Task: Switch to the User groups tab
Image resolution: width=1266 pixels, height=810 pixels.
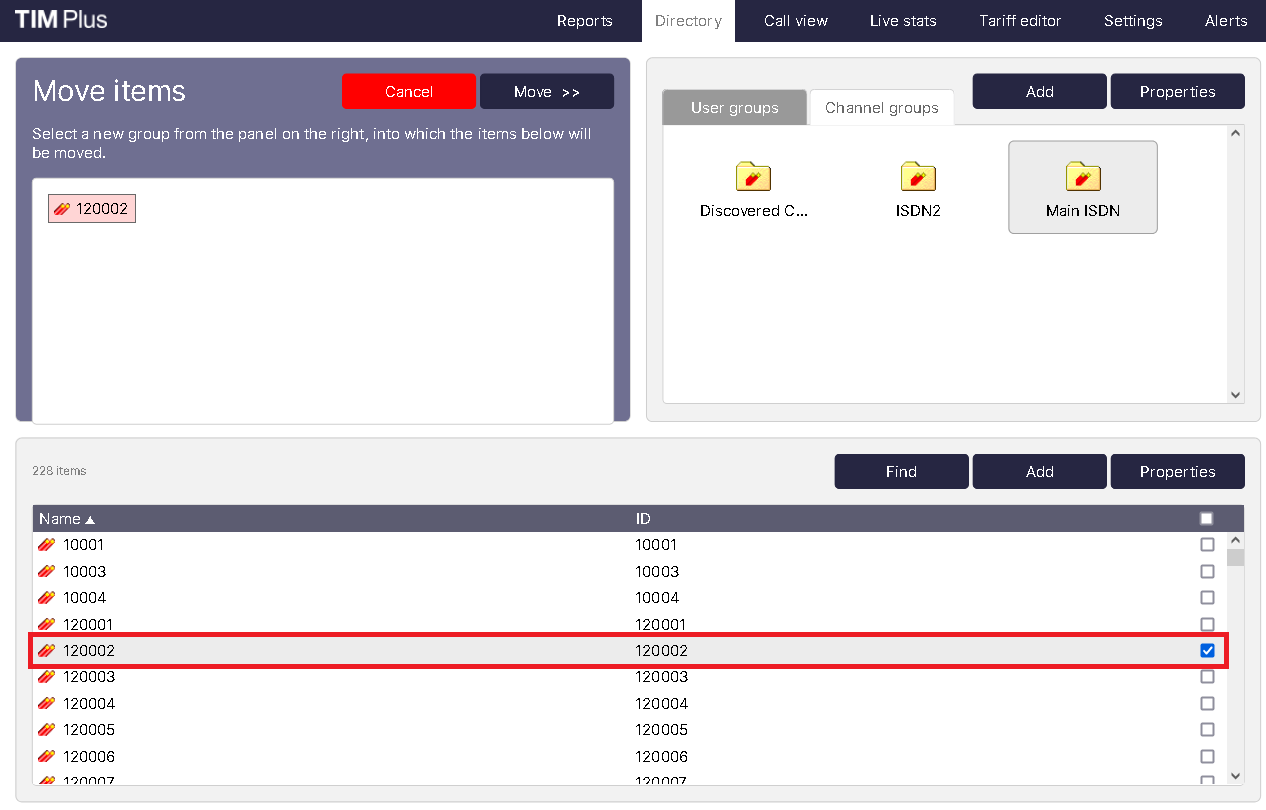Action: tap(734, 108)
